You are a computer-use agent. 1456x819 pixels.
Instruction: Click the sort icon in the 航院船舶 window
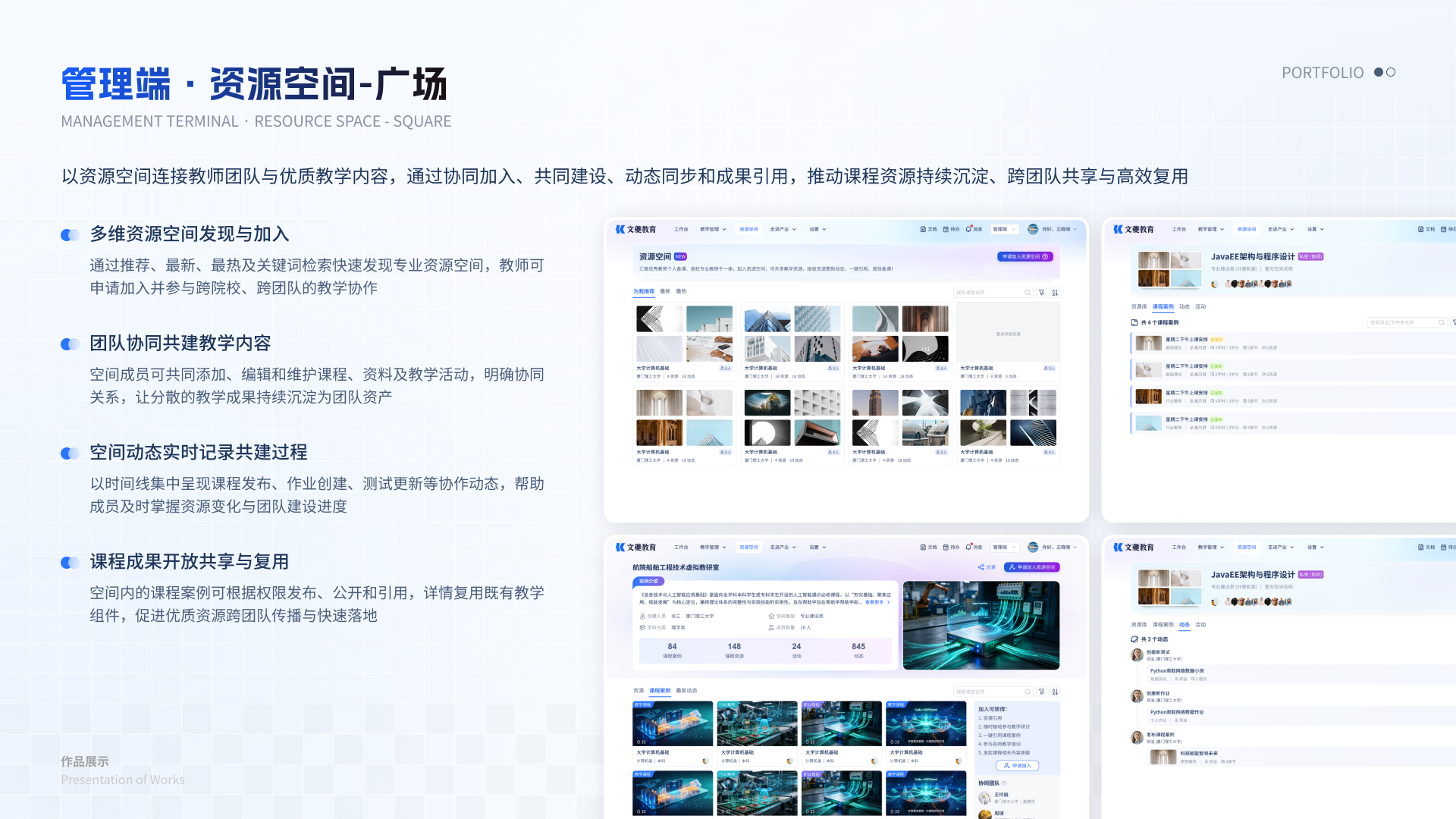click(1055, 692)
